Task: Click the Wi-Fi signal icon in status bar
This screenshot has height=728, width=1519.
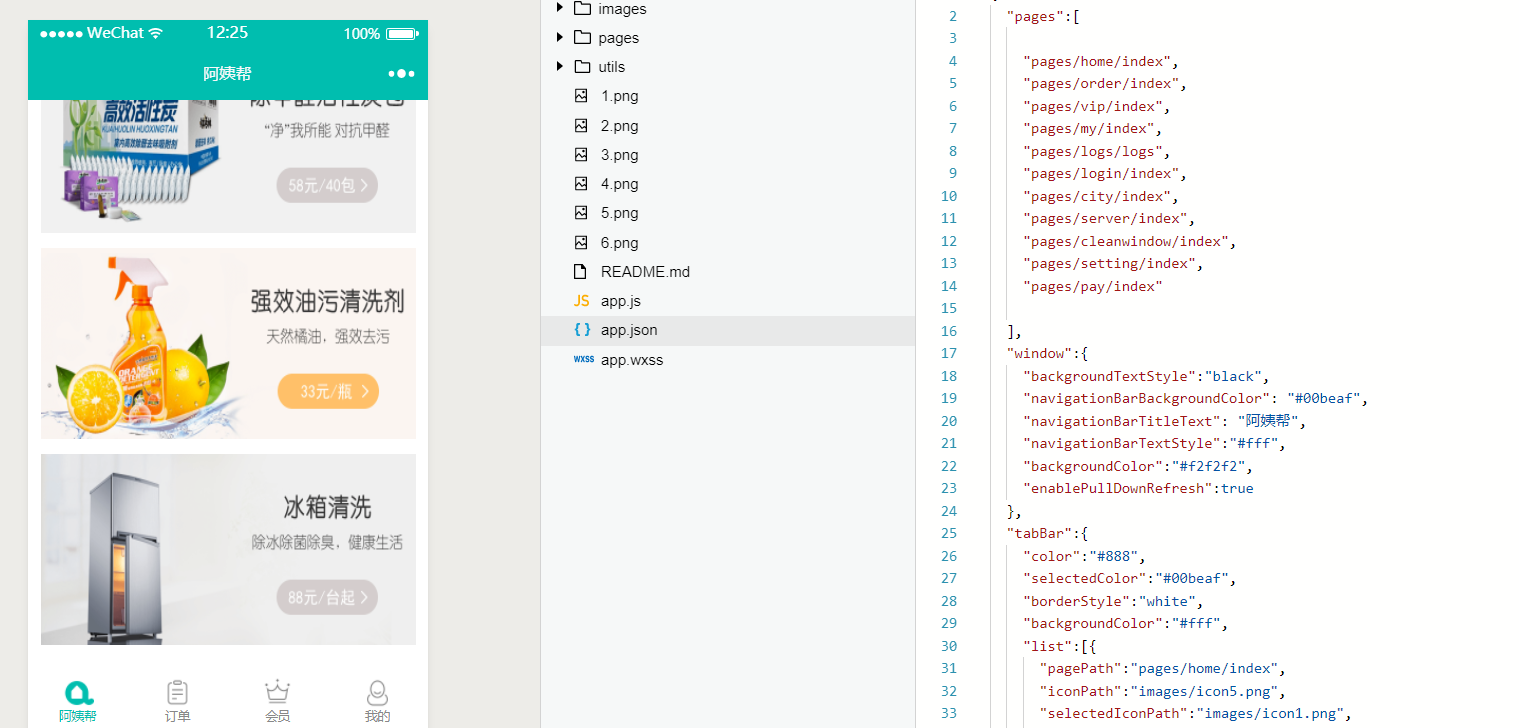Action: coord(156,33)
